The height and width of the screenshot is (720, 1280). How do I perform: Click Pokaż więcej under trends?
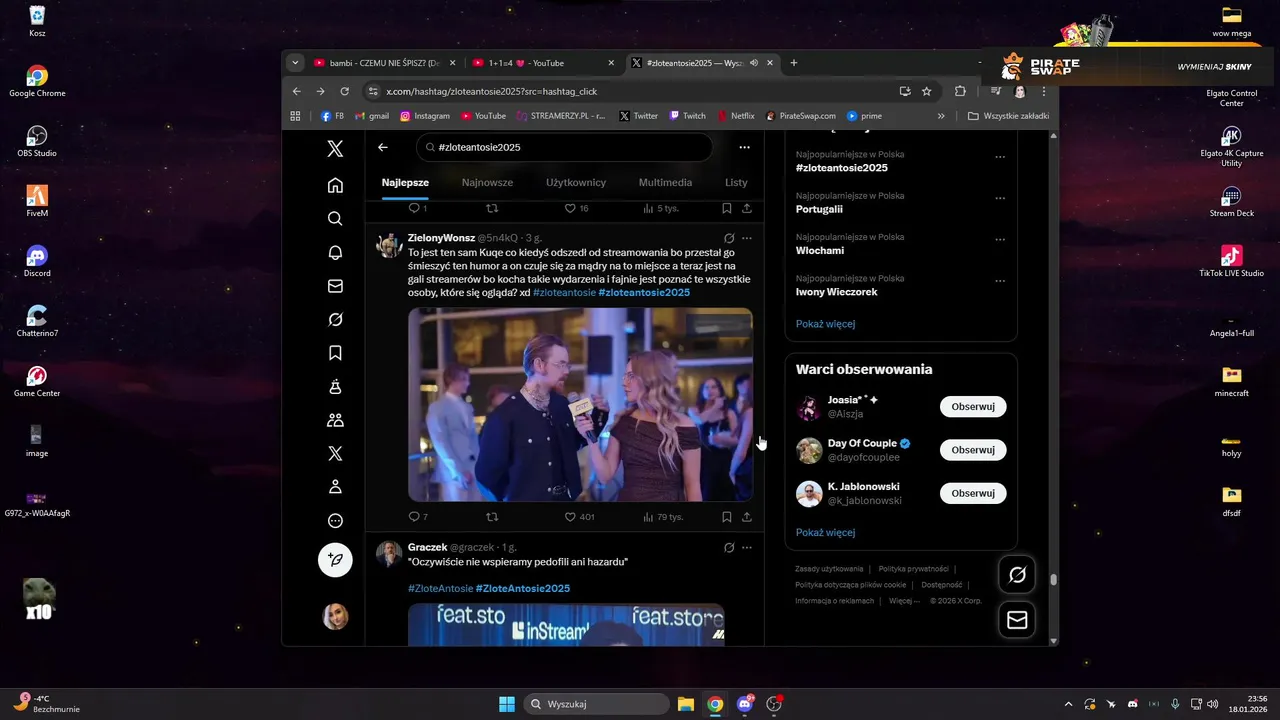pos(825,324)
